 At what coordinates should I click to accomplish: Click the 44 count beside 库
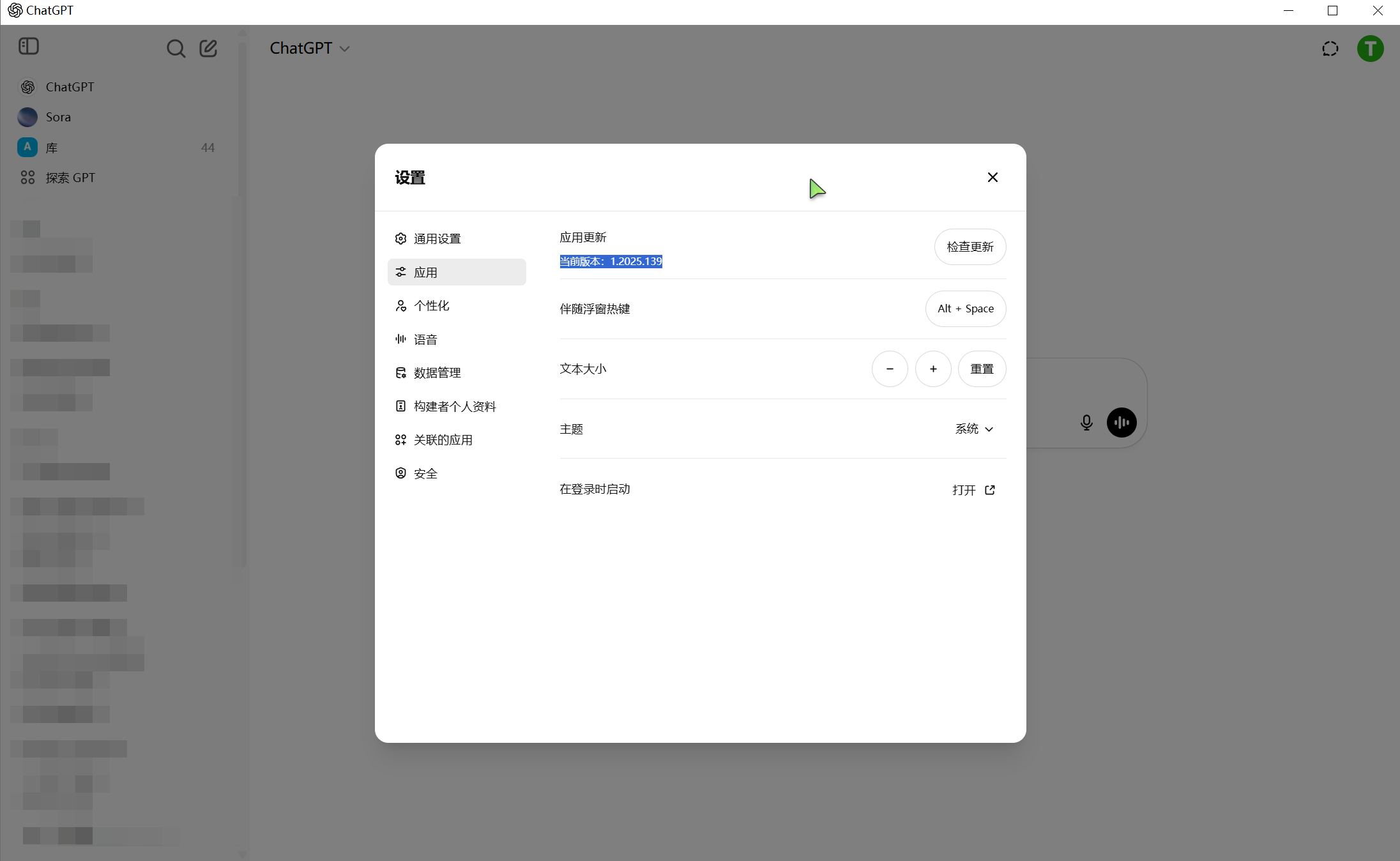[x=208, y=148]
